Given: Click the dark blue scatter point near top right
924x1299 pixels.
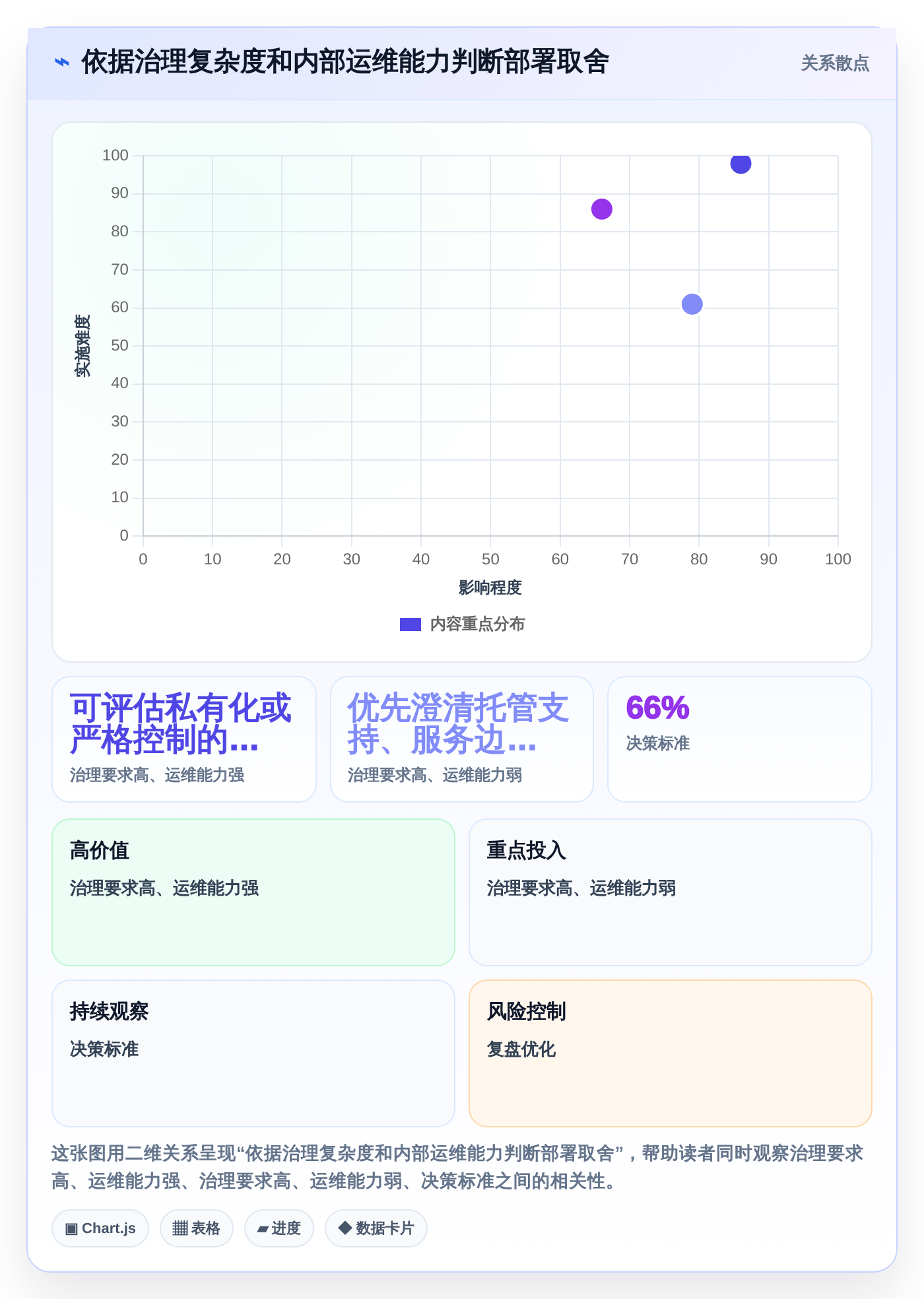Looking at the screenshot, I should (x=741, y=163).
